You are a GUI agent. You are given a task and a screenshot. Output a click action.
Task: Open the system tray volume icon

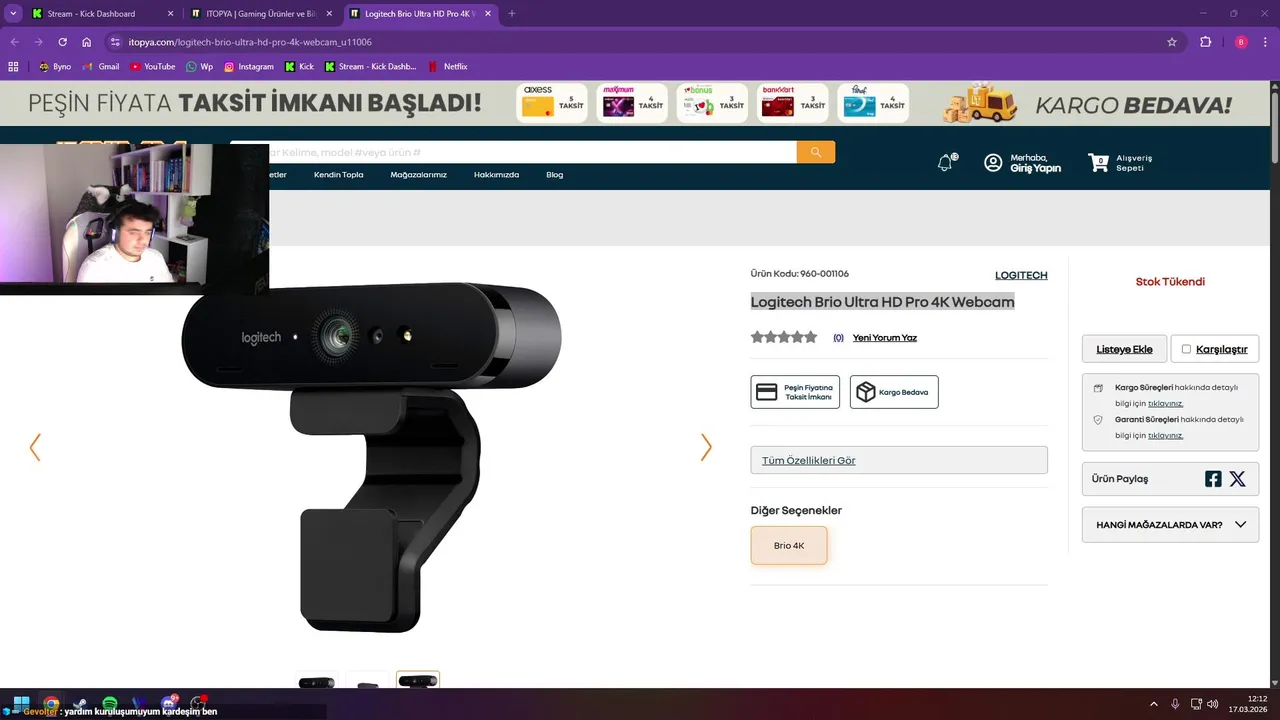click(x=1213, y=704)
